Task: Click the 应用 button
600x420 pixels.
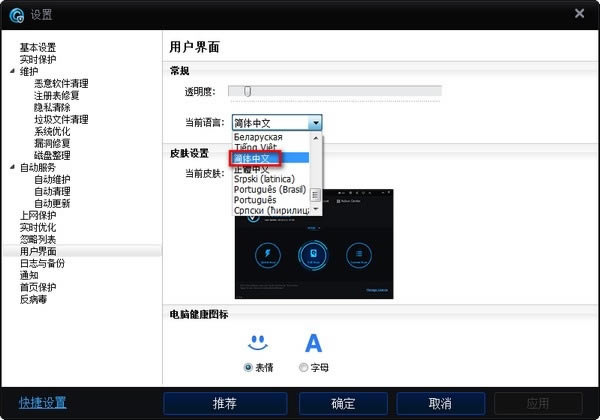Action: [x=538, y=403]
